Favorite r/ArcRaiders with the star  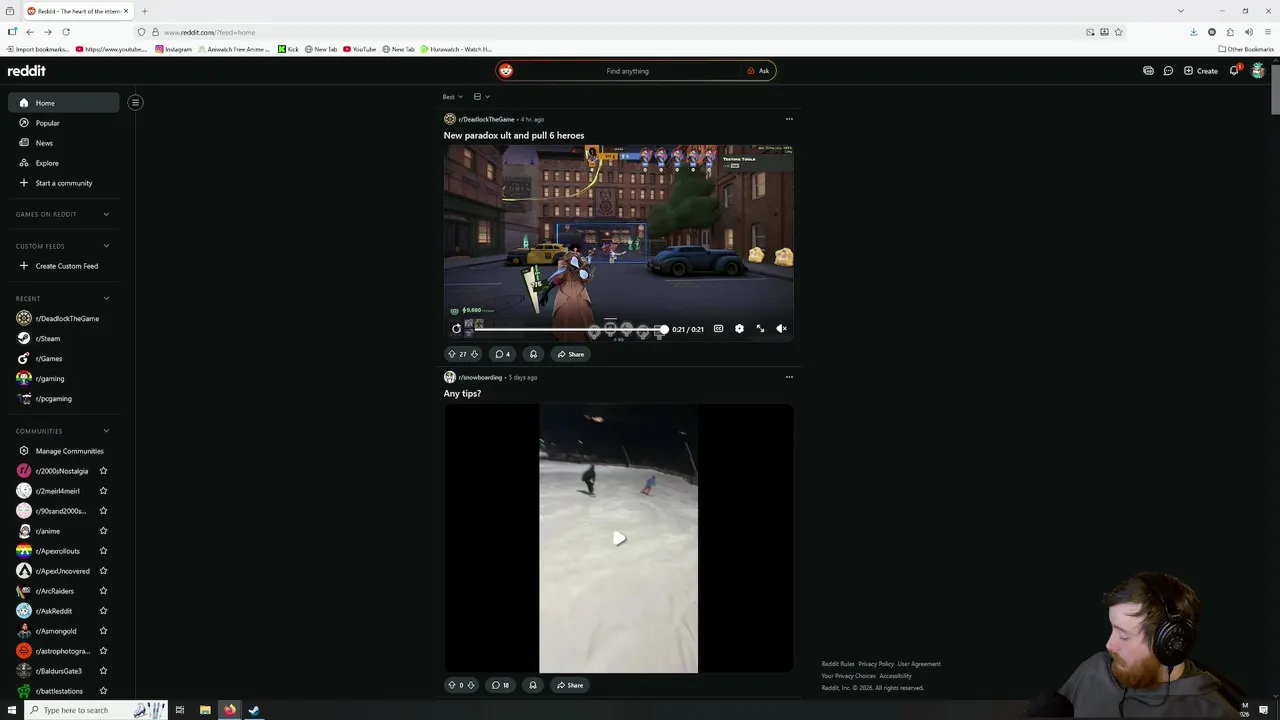pyautogui.click(x=103, y=591)
